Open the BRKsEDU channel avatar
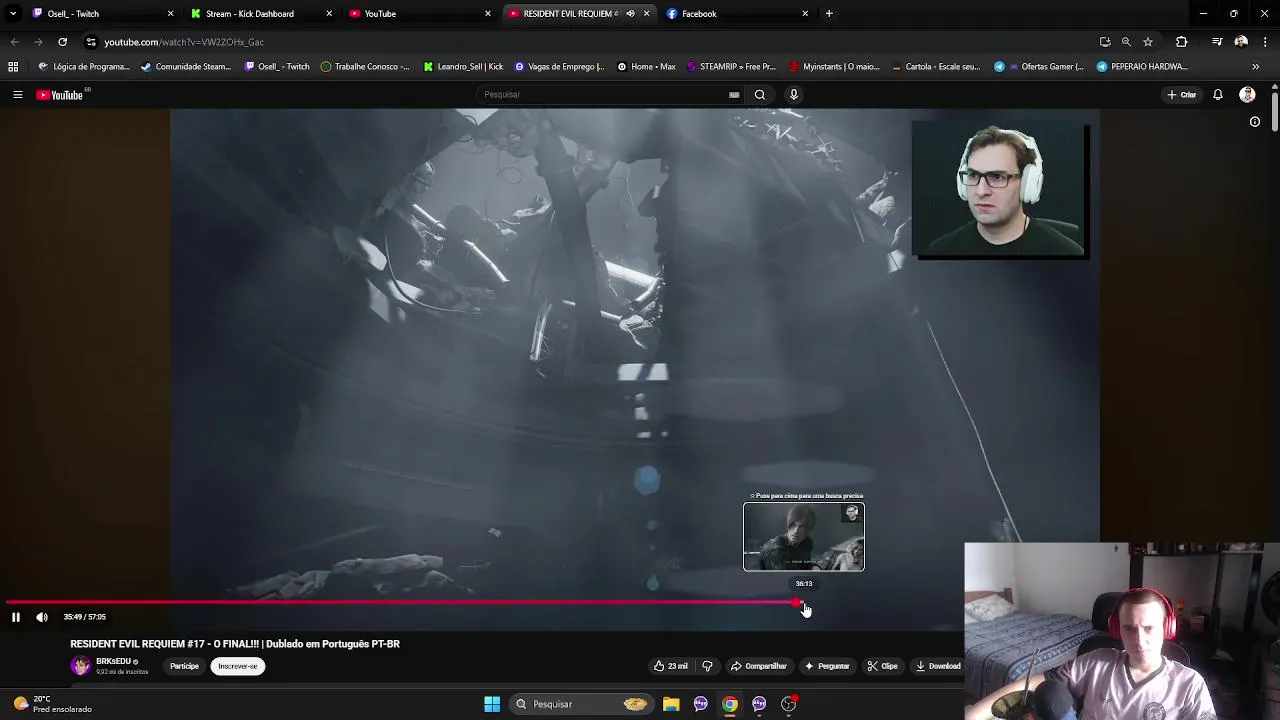1280x720 pixels. pos(80,666)
